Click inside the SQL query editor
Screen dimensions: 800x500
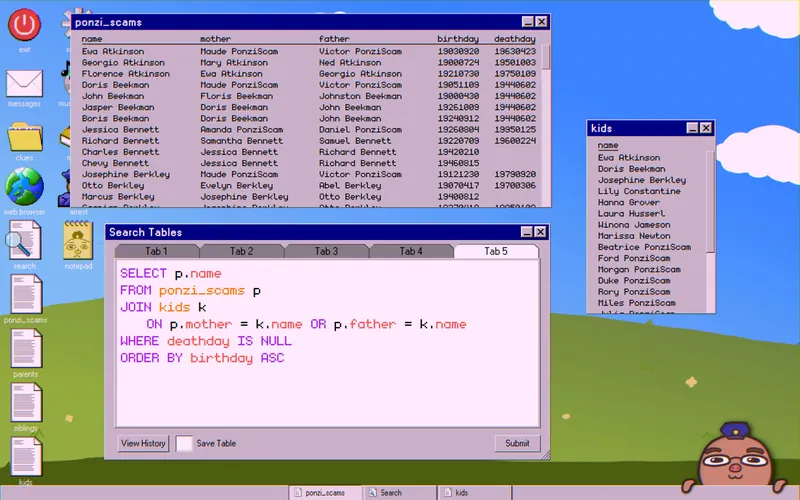(x=328, y=343)
